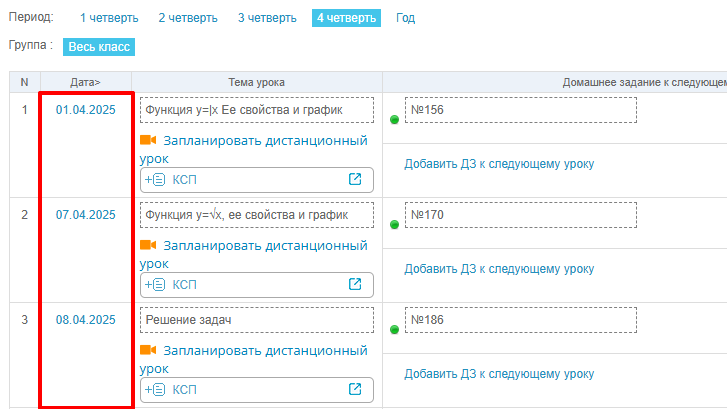Click the camera icon in lesson 1
The height and width of the screenshot is (409, 727).
149,141
